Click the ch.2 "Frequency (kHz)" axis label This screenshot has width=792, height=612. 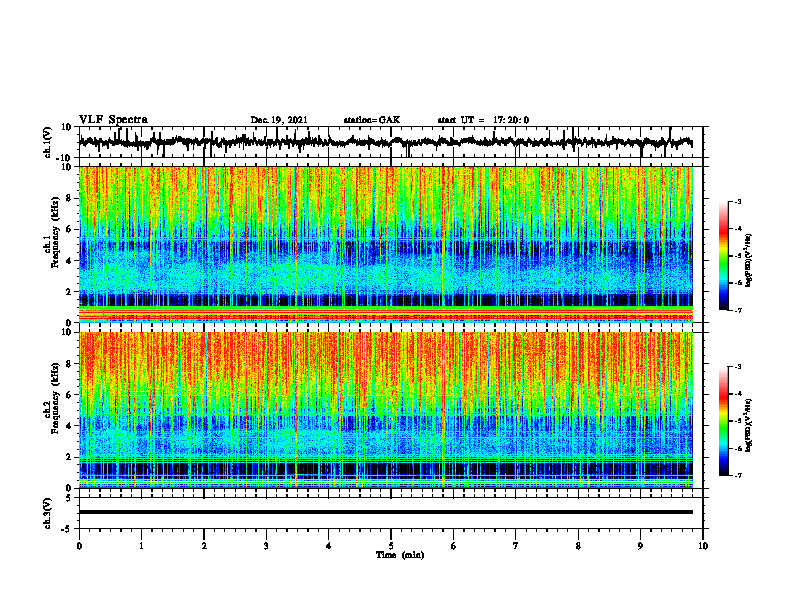(x=54, y=399)
